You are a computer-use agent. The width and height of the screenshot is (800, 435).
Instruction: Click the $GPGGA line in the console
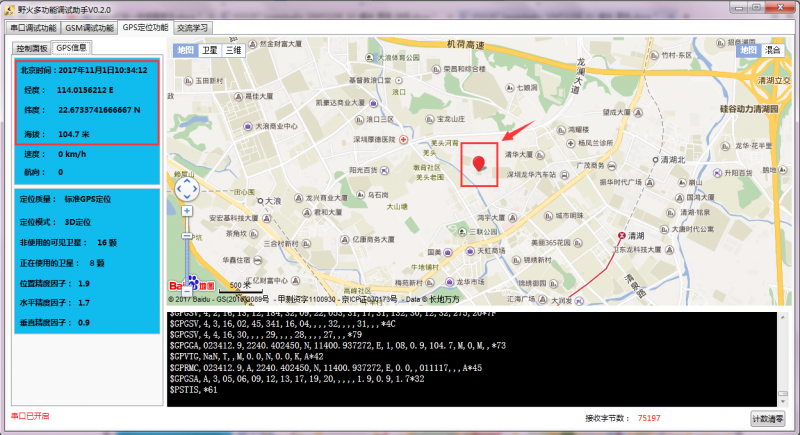[338, 346]
